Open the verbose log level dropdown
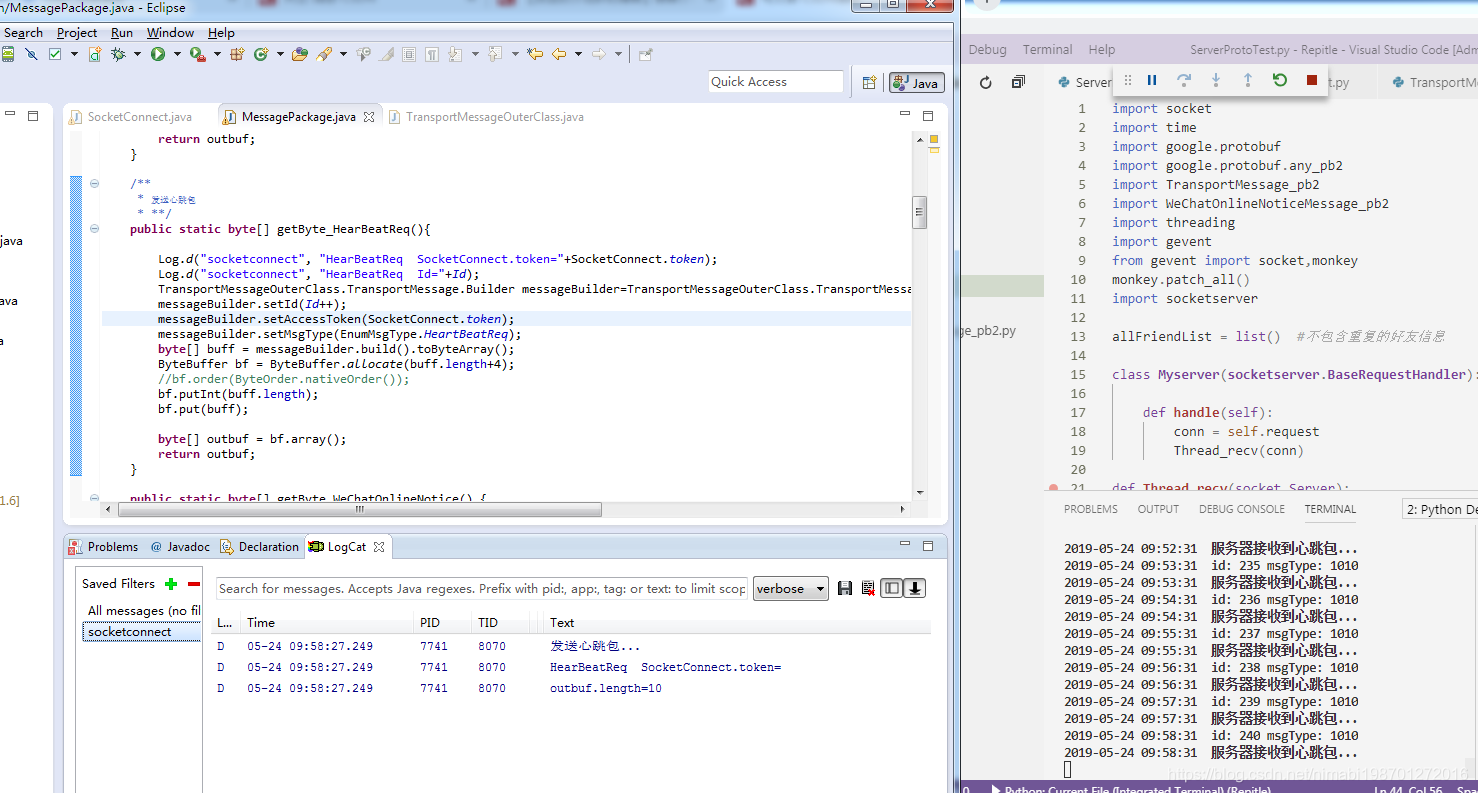1478x793 pixels. (x=790, y=589)
